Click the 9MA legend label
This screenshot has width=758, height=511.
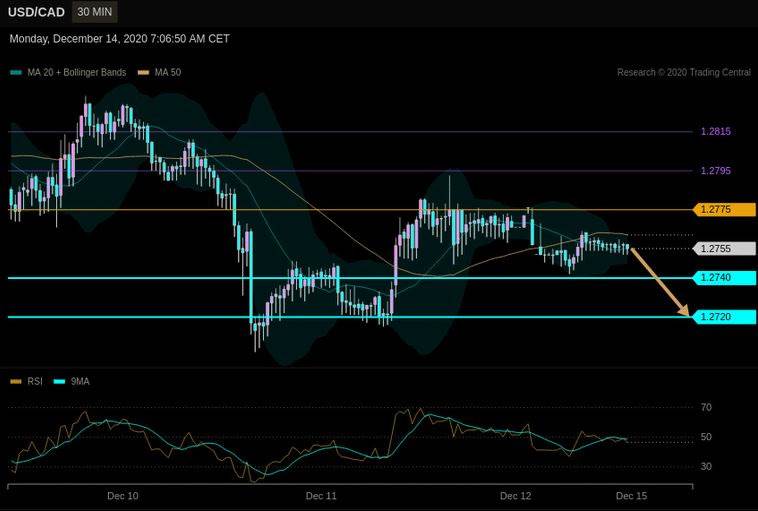coord(80,381)
